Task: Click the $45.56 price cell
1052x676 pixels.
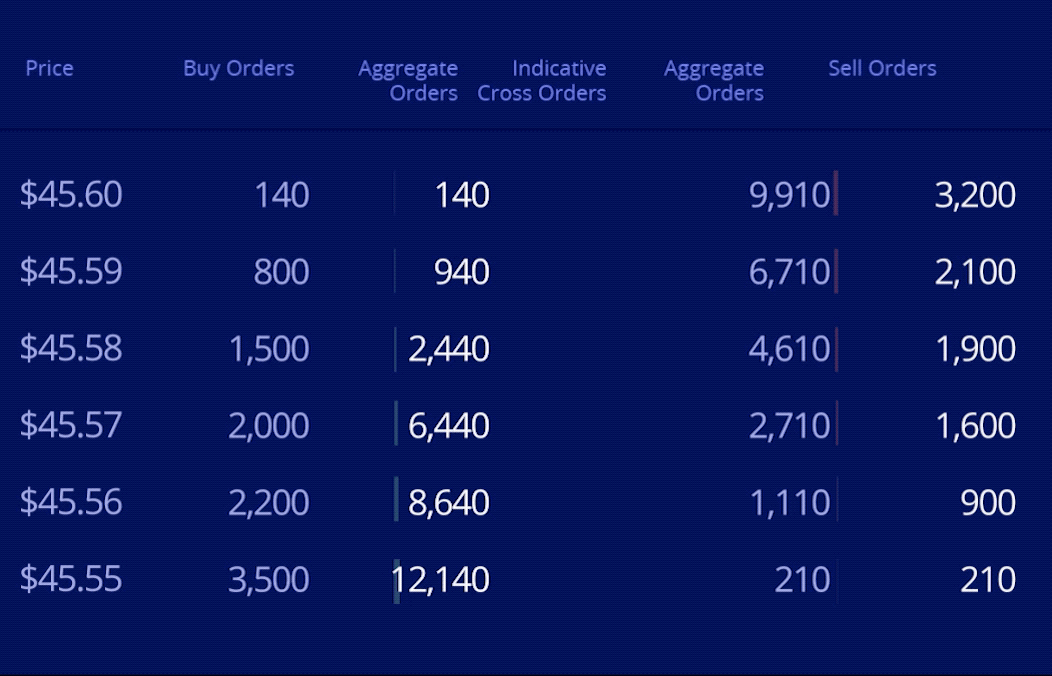Action: [71, 502]
